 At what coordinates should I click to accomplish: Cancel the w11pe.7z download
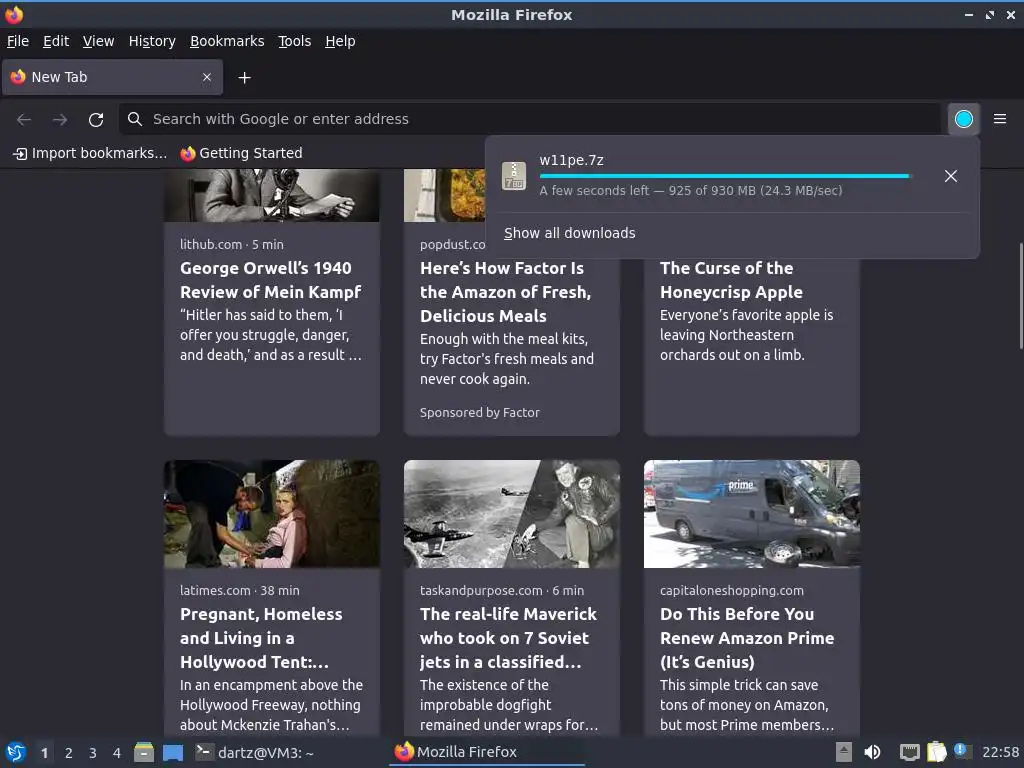(950, 176)
